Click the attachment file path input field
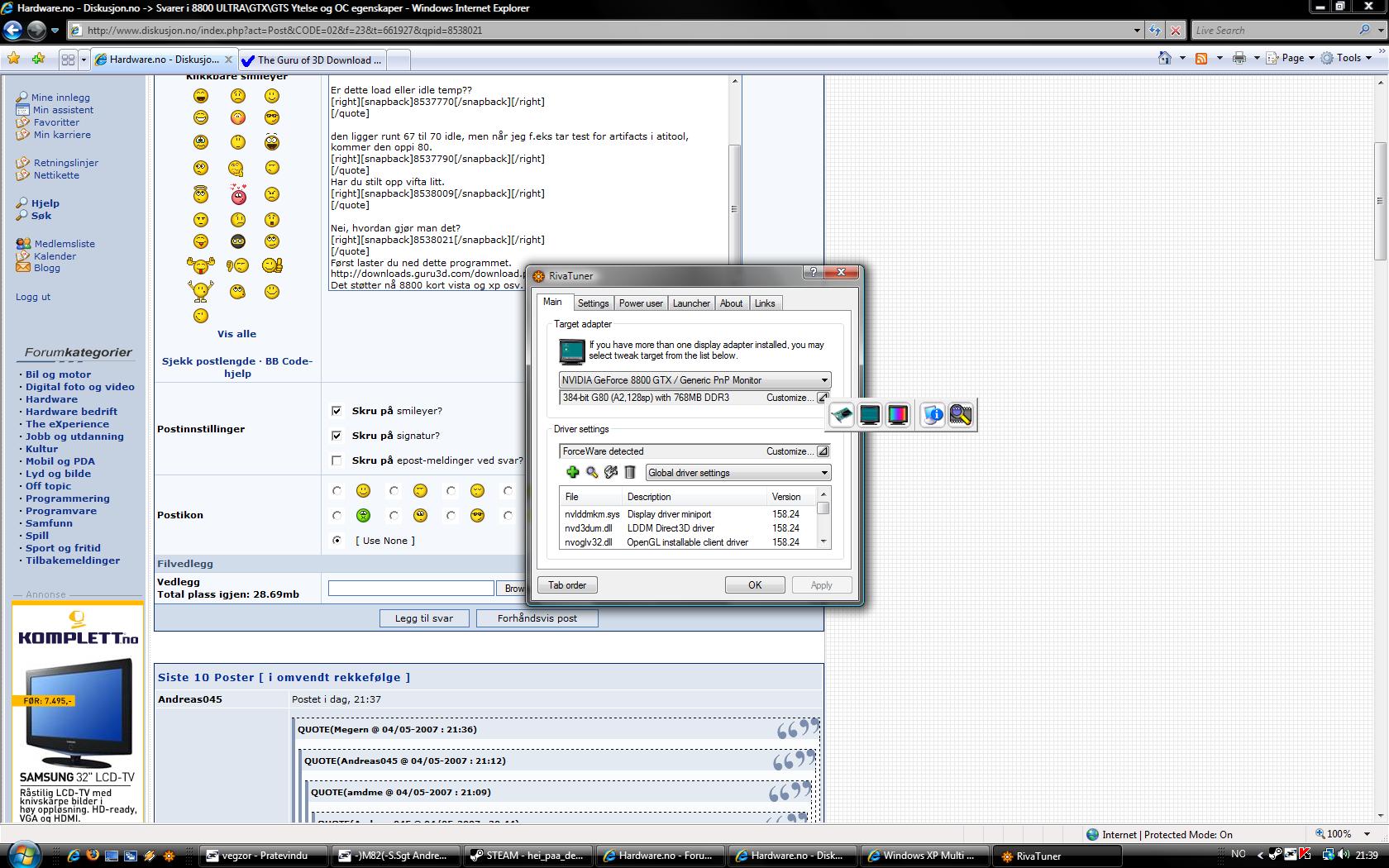 411,588
